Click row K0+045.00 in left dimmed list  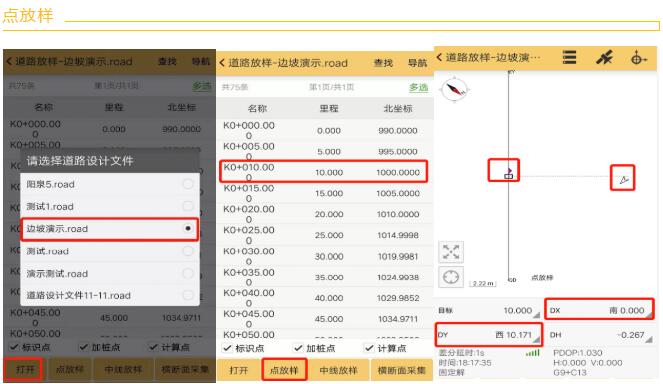tap(109, 317)
